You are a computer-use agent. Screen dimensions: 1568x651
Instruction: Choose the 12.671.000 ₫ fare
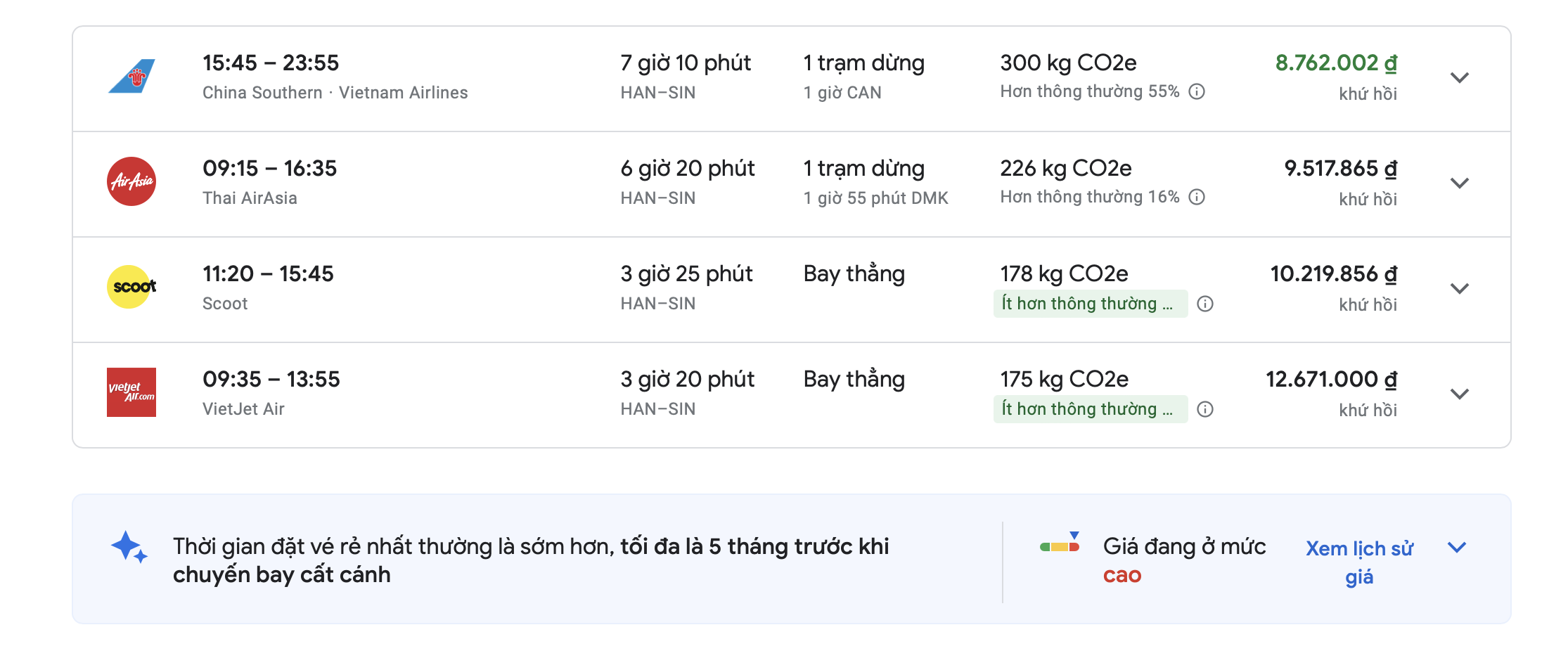1331,380
